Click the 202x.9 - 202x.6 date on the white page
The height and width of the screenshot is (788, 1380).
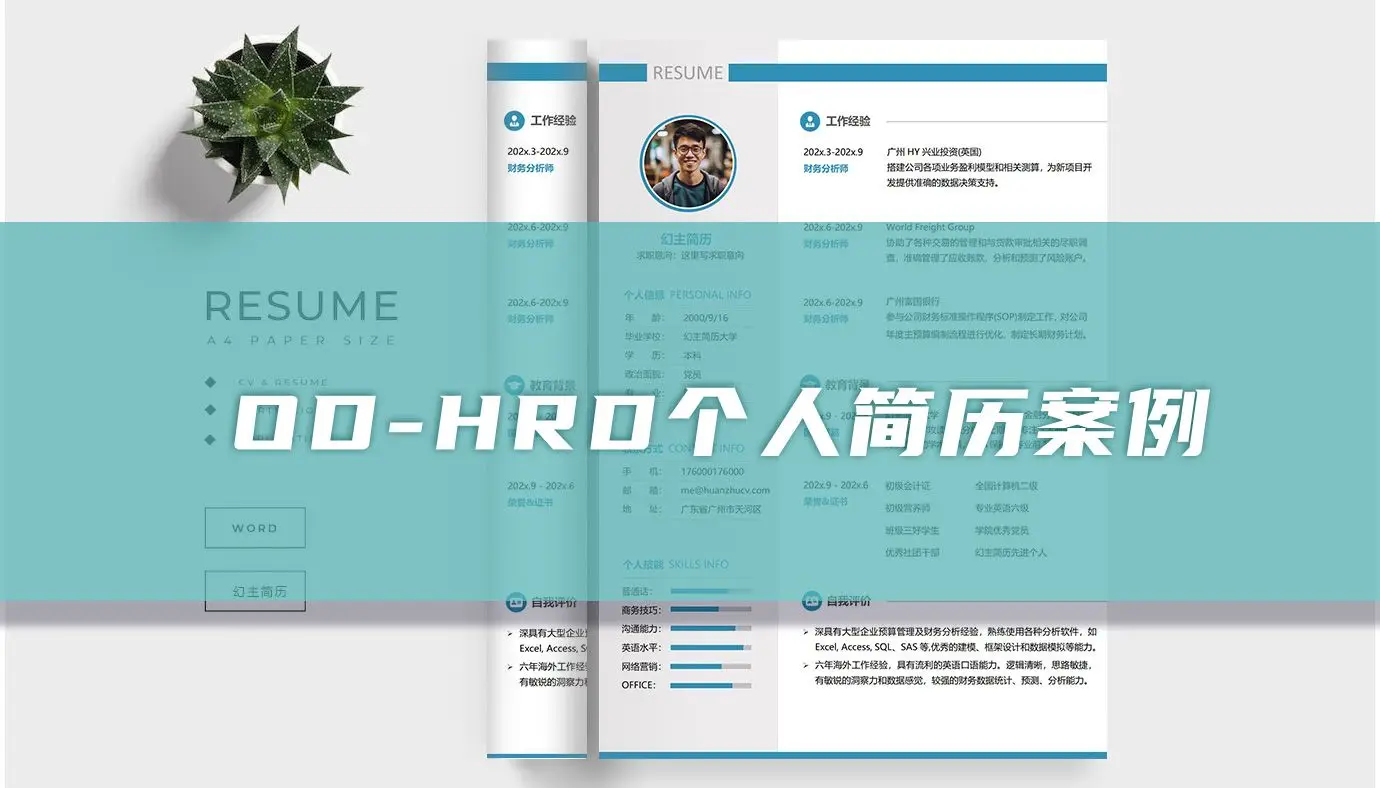(x=836, y=485)
